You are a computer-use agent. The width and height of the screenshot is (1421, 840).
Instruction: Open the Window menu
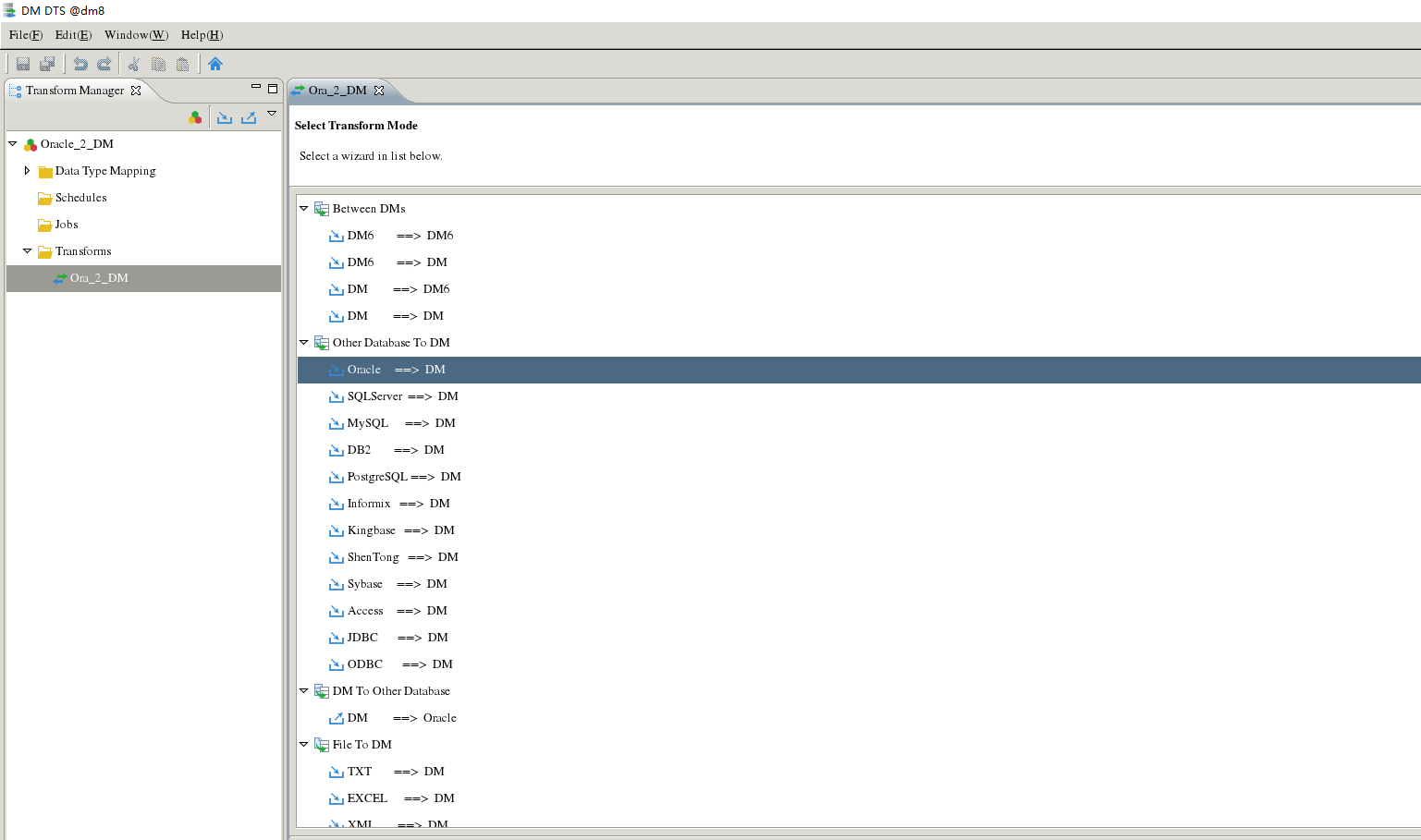(137, 35)
